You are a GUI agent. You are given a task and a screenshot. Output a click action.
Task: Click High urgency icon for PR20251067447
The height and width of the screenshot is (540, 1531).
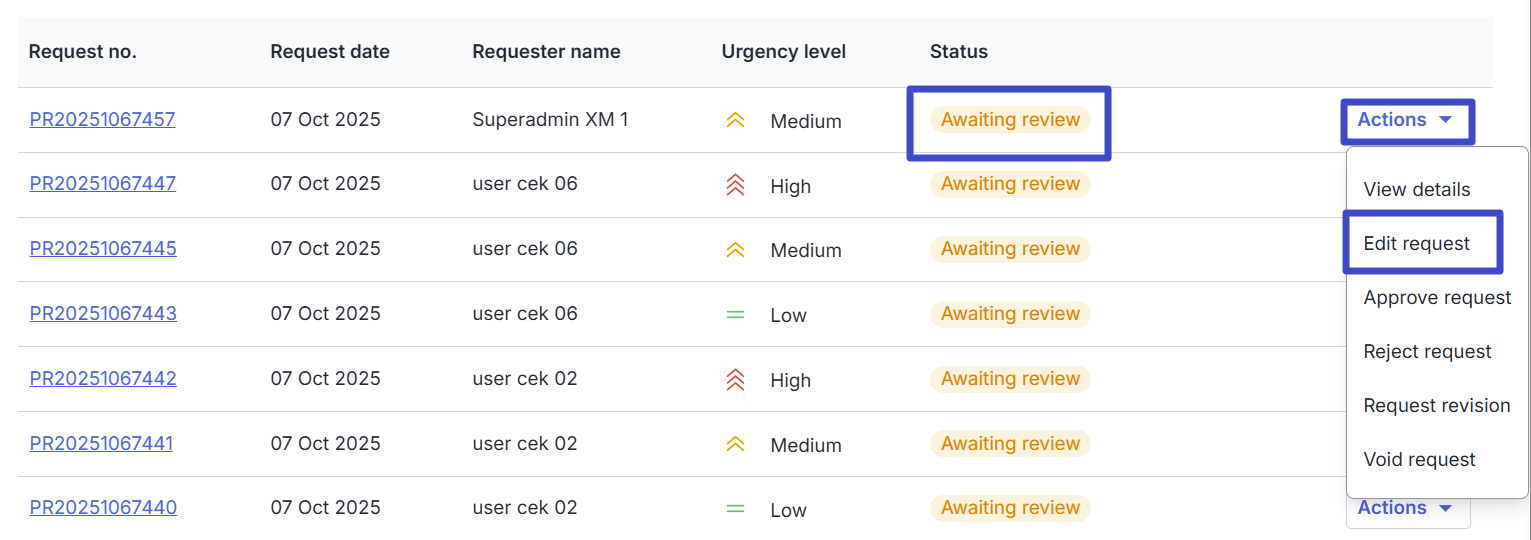735,185
